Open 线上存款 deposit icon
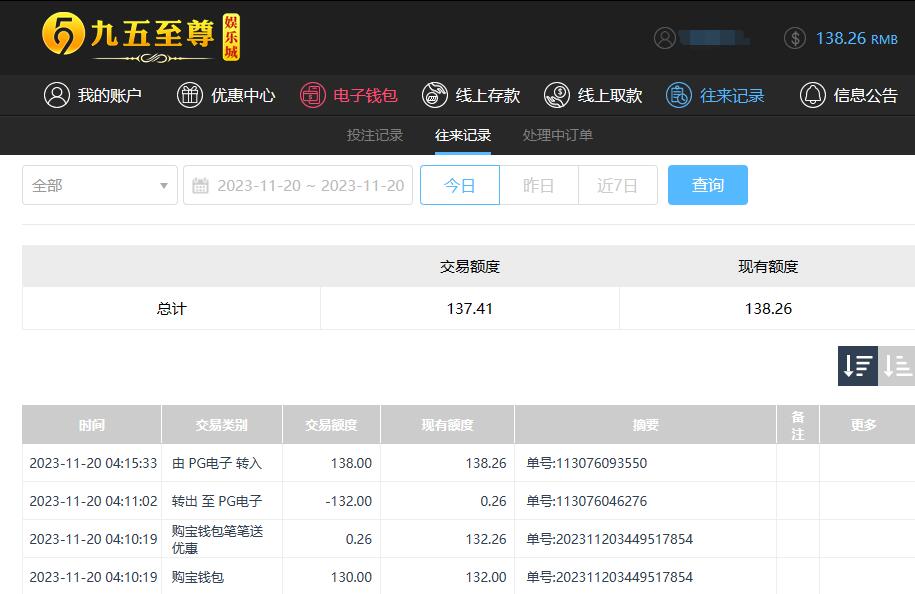Screen dimensions: 915x594 (x=434, y=95)
